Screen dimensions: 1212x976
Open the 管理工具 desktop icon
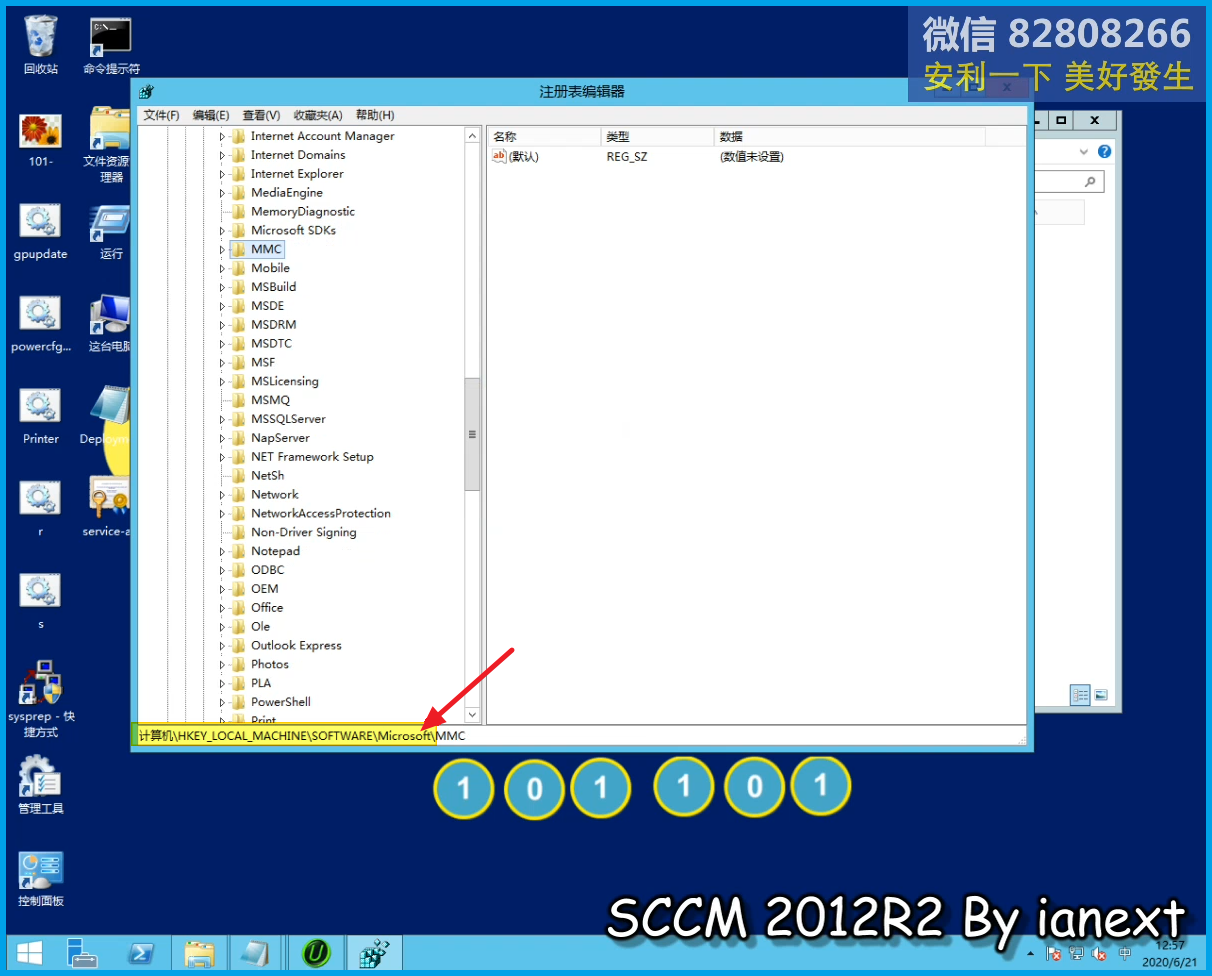coord(41,785)
